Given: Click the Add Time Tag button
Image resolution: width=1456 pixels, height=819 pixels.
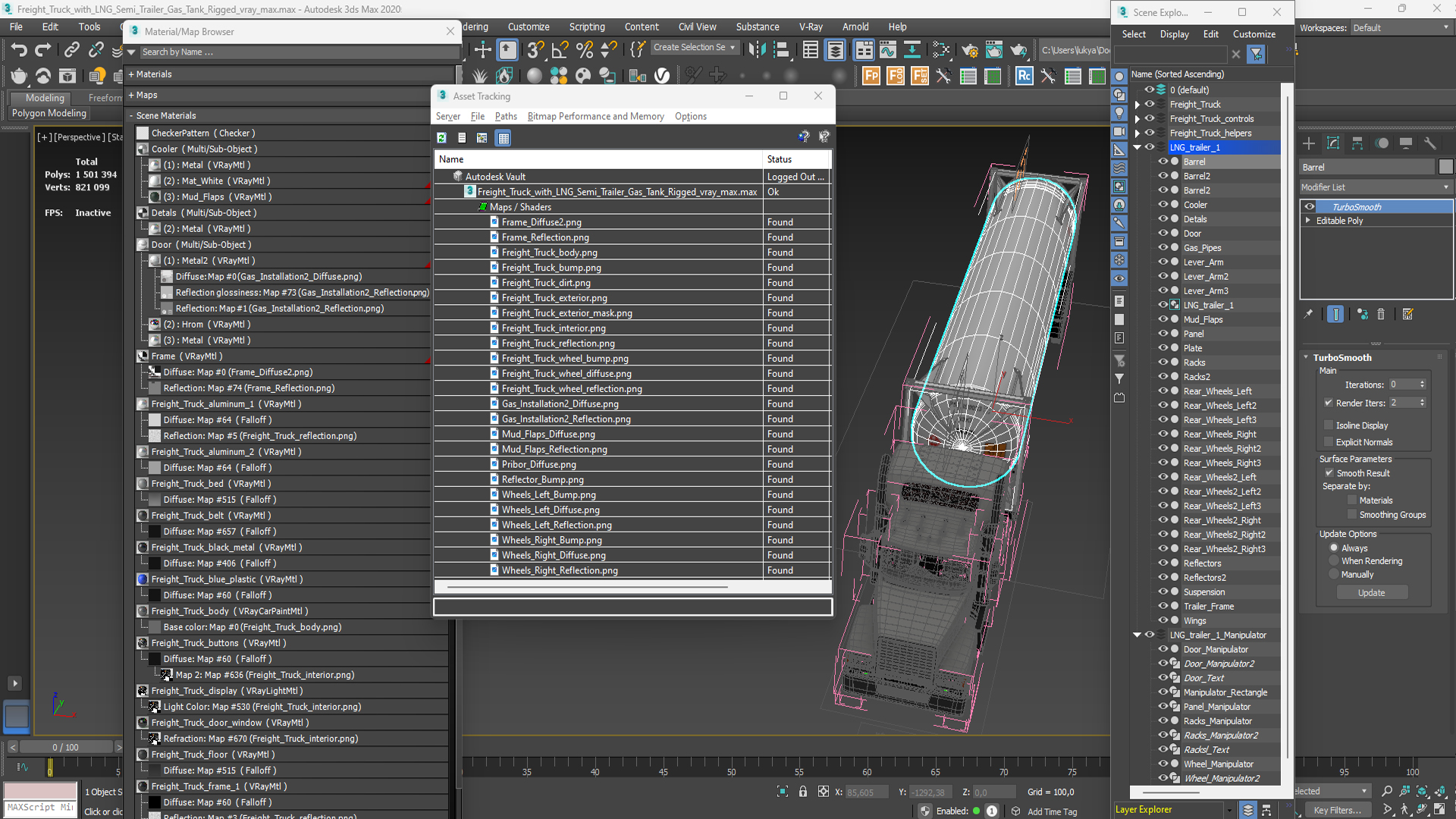Looking at the screenshot, I should point(1052,811).
